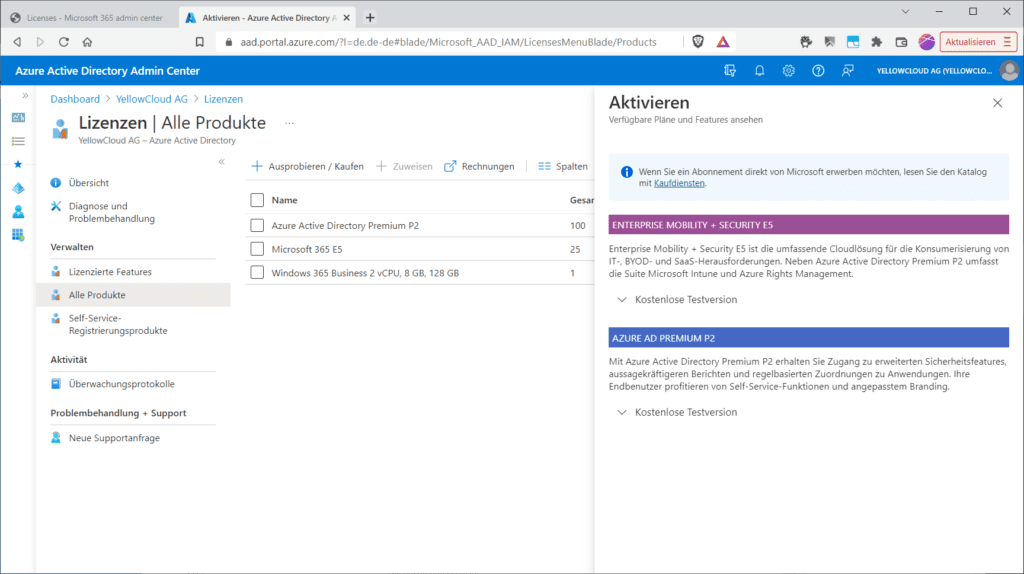Expand Kostenlose Testversion under Azure AD Premium P2
Image resolution: width=1024 pixels, height=574 pixels.
677,412
